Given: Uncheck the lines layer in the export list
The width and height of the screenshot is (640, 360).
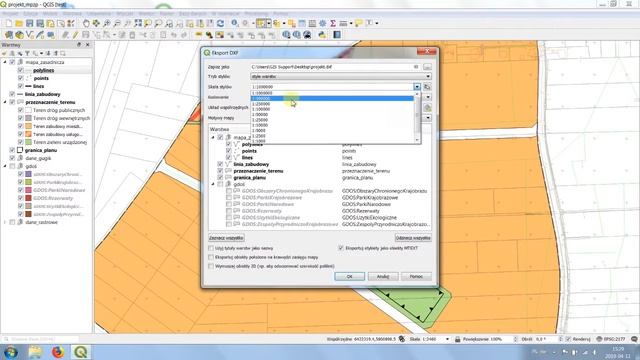Looking at the screenshot, I should (x=229, y=157).
